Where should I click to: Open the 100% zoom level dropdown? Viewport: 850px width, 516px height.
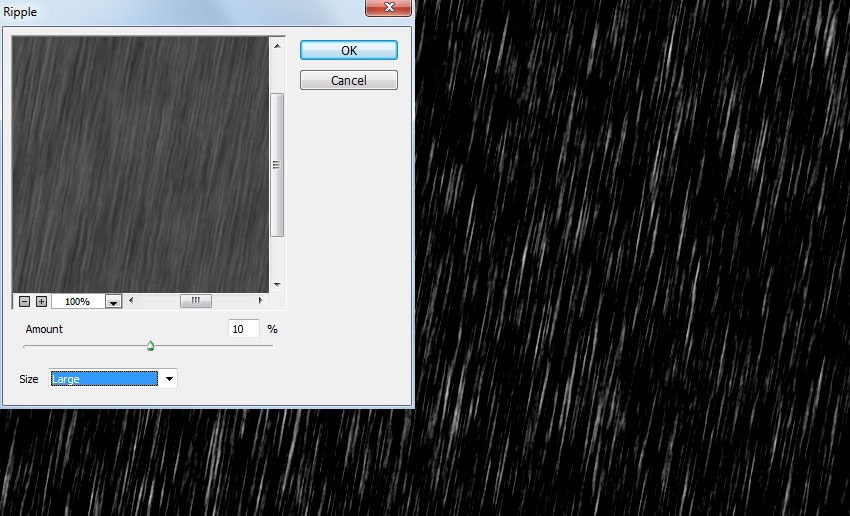coord(113,302)
